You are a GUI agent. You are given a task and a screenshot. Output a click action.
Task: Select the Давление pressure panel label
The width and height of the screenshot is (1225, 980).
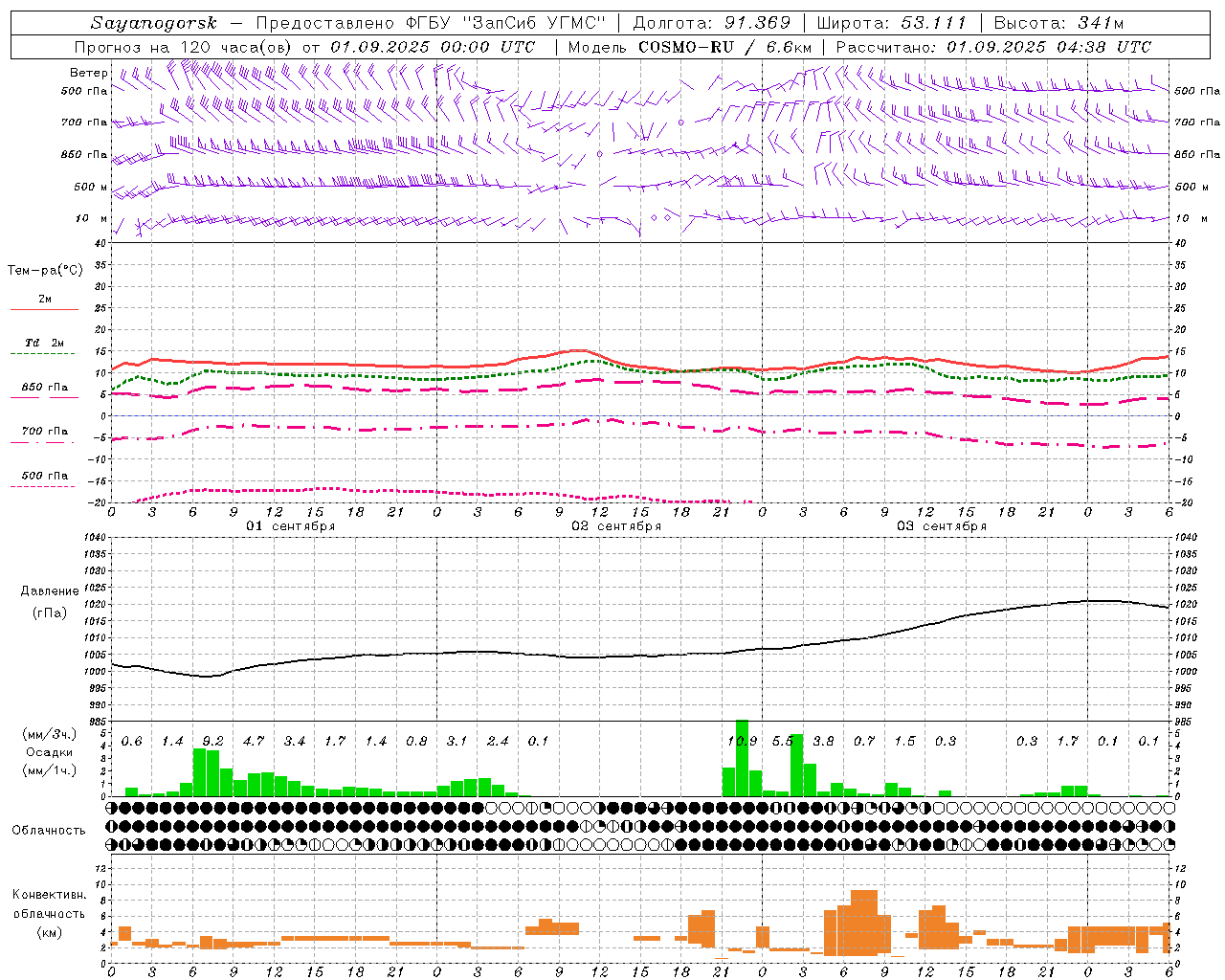tap(50, 591)
